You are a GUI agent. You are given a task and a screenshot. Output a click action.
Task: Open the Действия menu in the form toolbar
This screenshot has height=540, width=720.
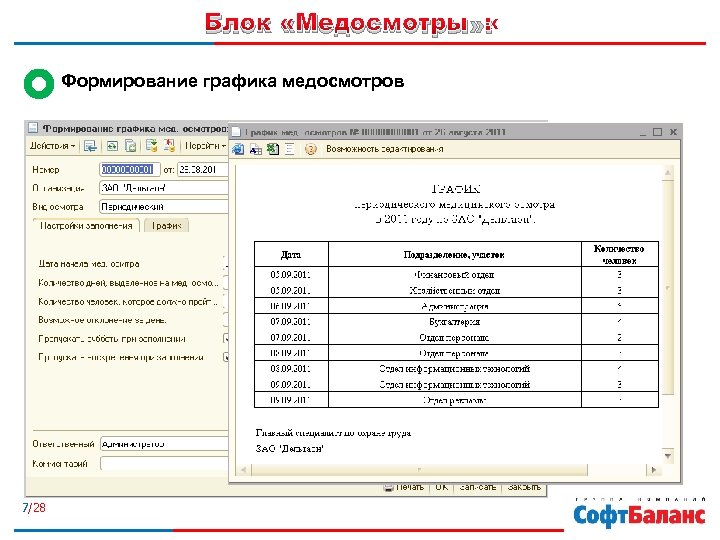coord(52,146)
